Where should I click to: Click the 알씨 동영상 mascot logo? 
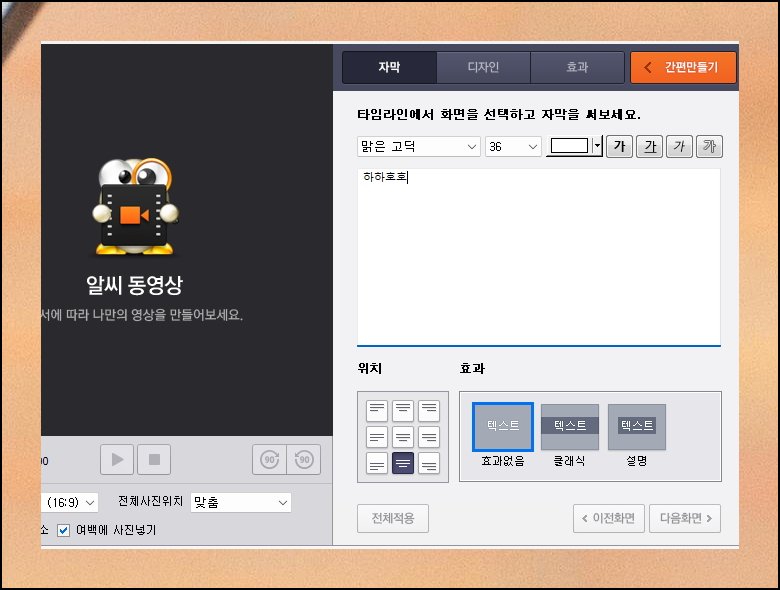(x=135, y=207)
